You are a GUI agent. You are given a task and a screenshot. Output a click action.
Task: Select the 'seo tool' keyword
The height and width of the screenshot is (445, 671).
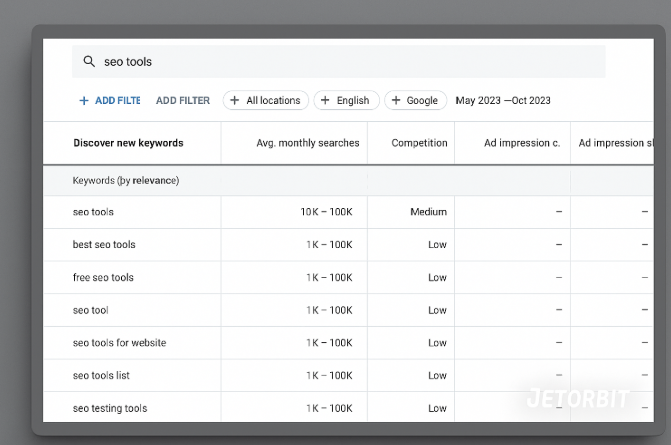(91, 310)
